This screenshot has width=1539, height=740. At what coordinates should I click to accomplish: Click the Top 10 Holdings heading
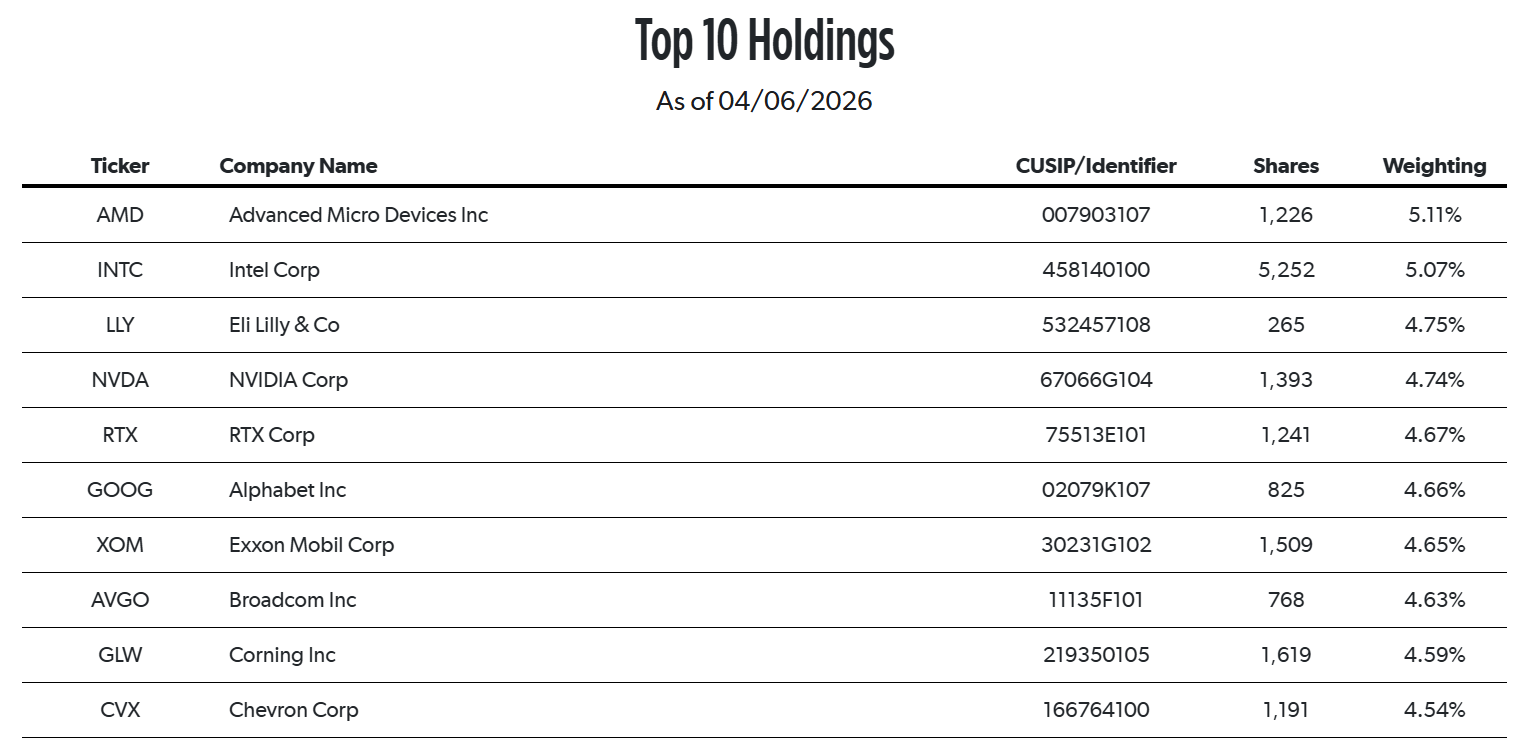(764, 42)
